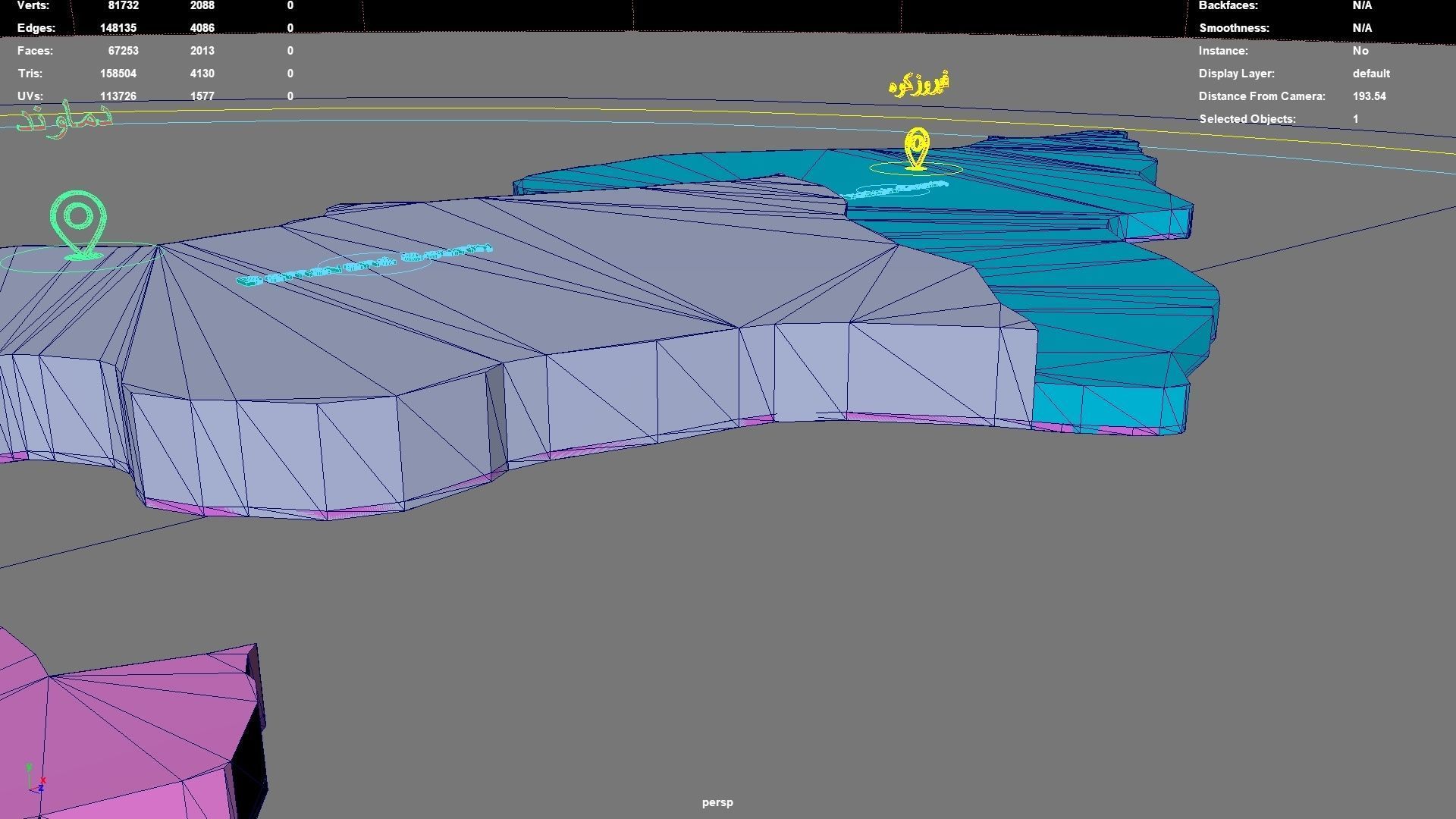Click the UVs label in poly count HUD
The width and height of the screenshot is (1456, 819).
pyautogui.click(x=30, y=96)
